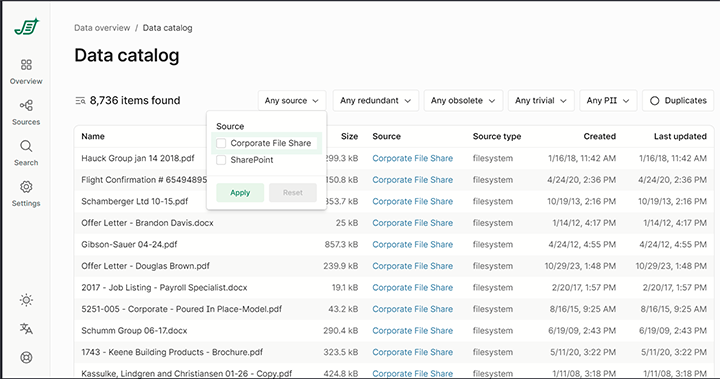Select 2017 - Job Listing - Payroll Specialist.docx
This screenshot has height=379, width=720.
coord(164,288)
